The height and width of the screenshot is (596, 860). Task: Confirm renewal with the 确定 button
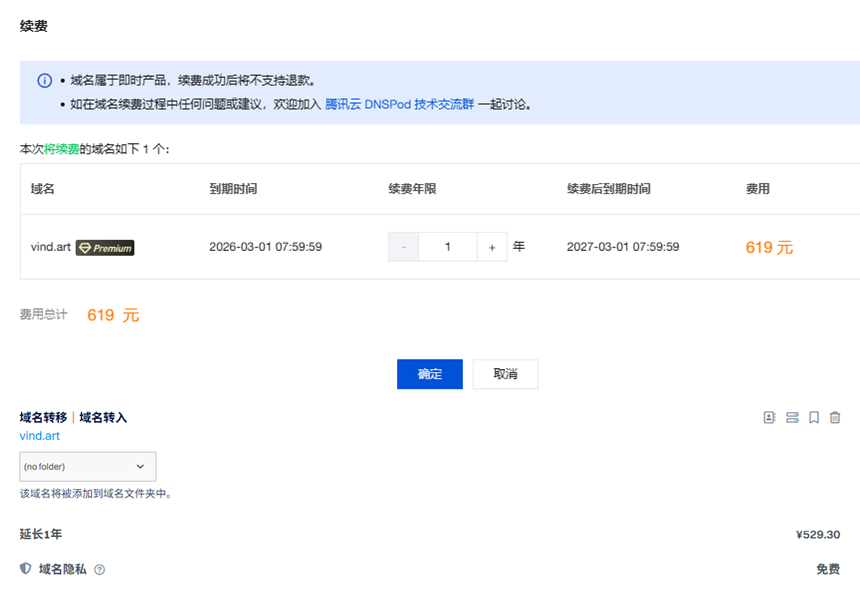(430, 374)
